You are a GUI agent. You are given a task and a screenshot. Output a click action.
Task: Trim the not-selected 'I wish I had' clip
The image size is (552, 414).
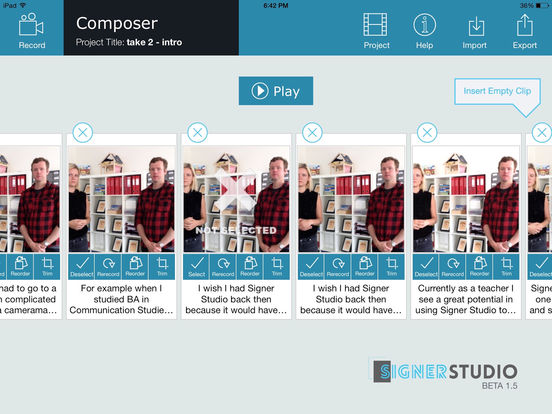[277, 267]
